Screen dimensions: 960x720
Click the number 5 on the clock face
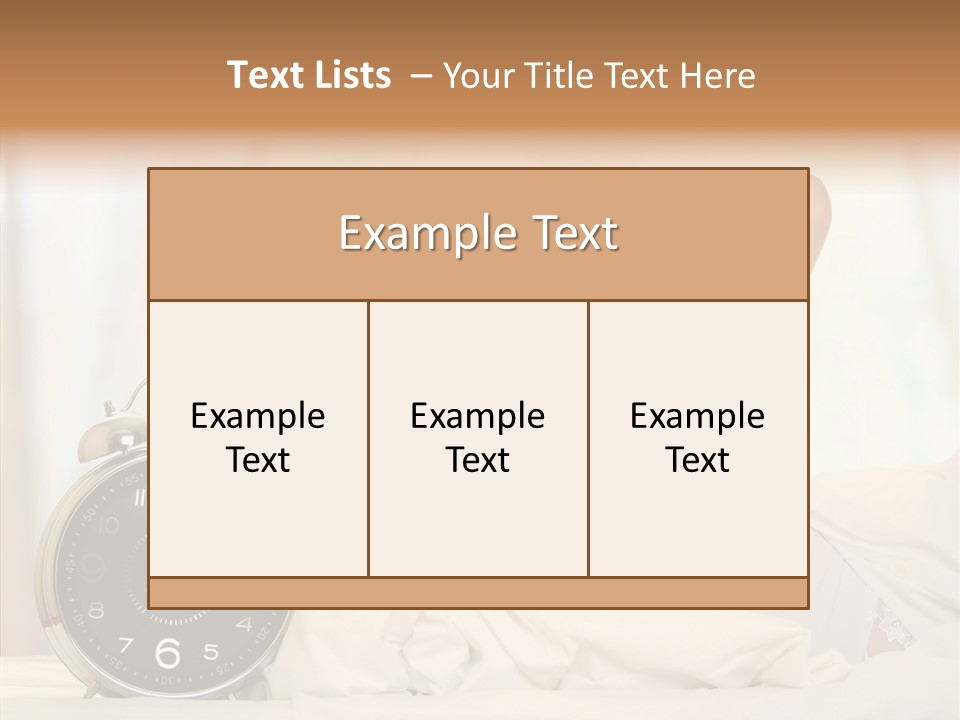click(211, 652)
